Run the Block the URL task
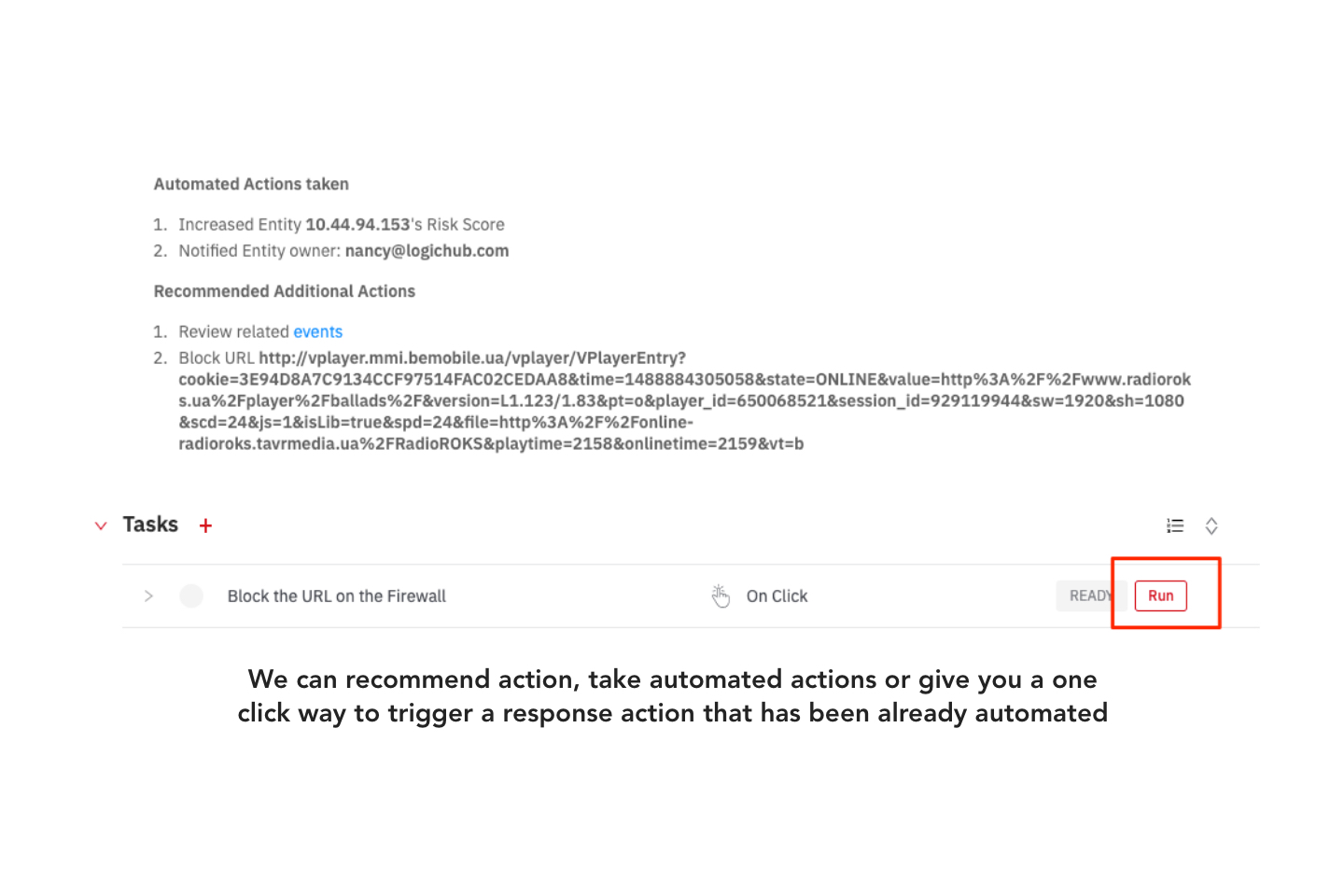1344x896 pixels. 1160,595
